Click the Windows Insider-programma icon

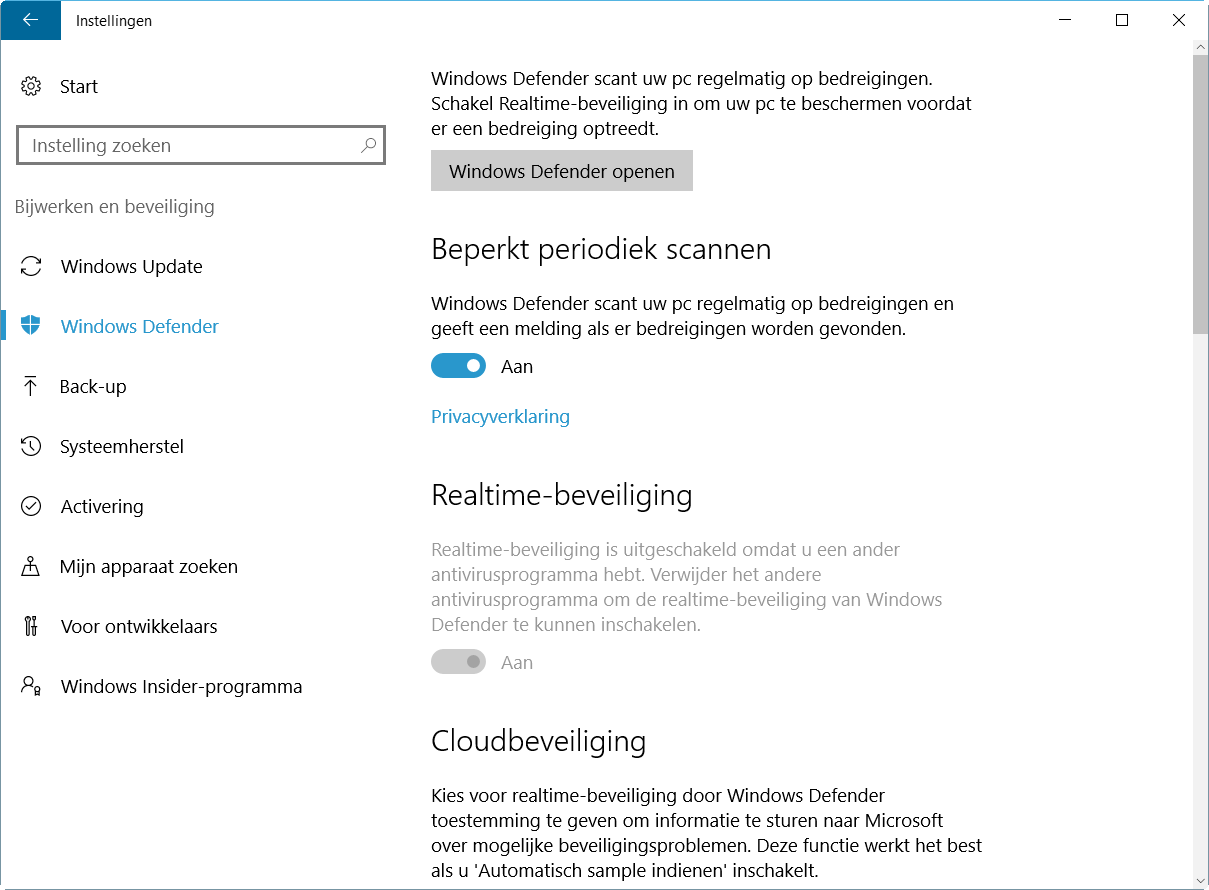[x=31, y=686]
